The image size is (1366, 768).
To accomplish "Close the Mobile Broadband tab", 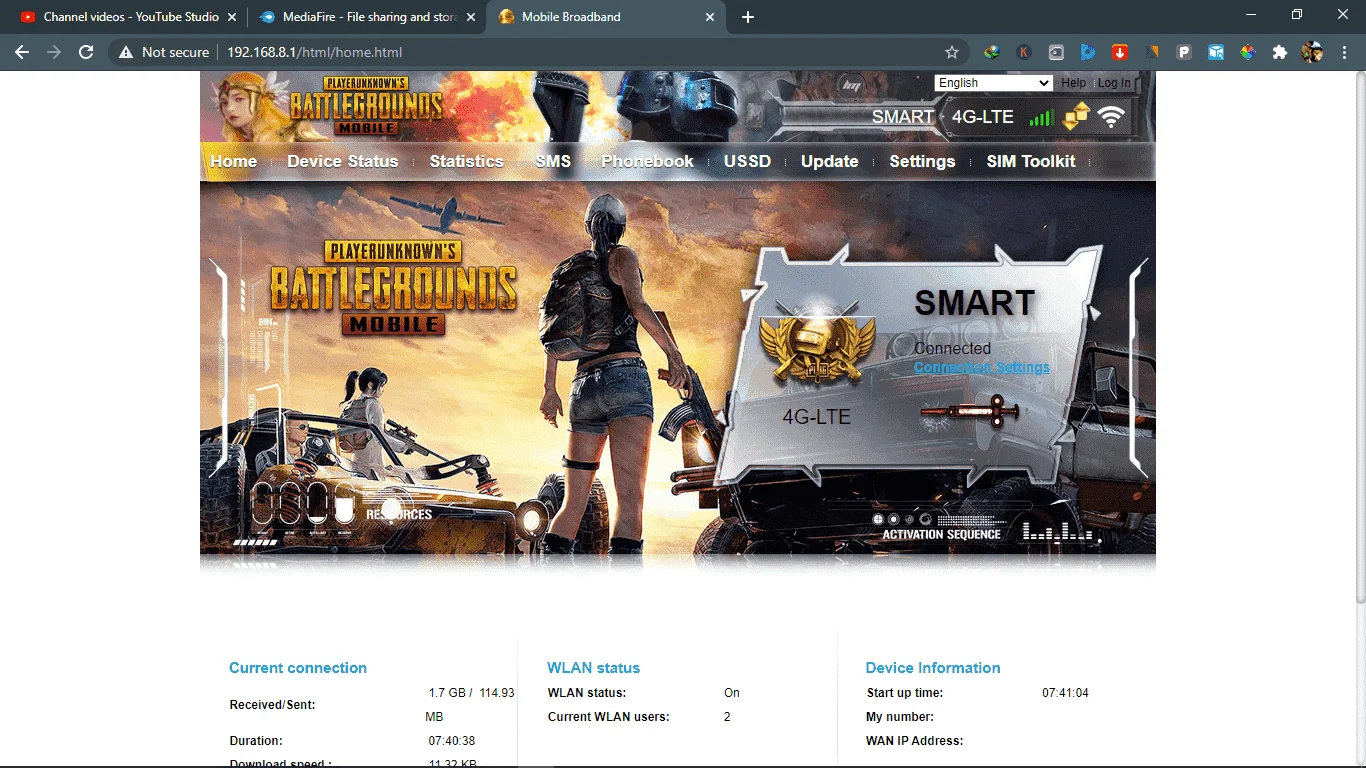I will (711, 17).
